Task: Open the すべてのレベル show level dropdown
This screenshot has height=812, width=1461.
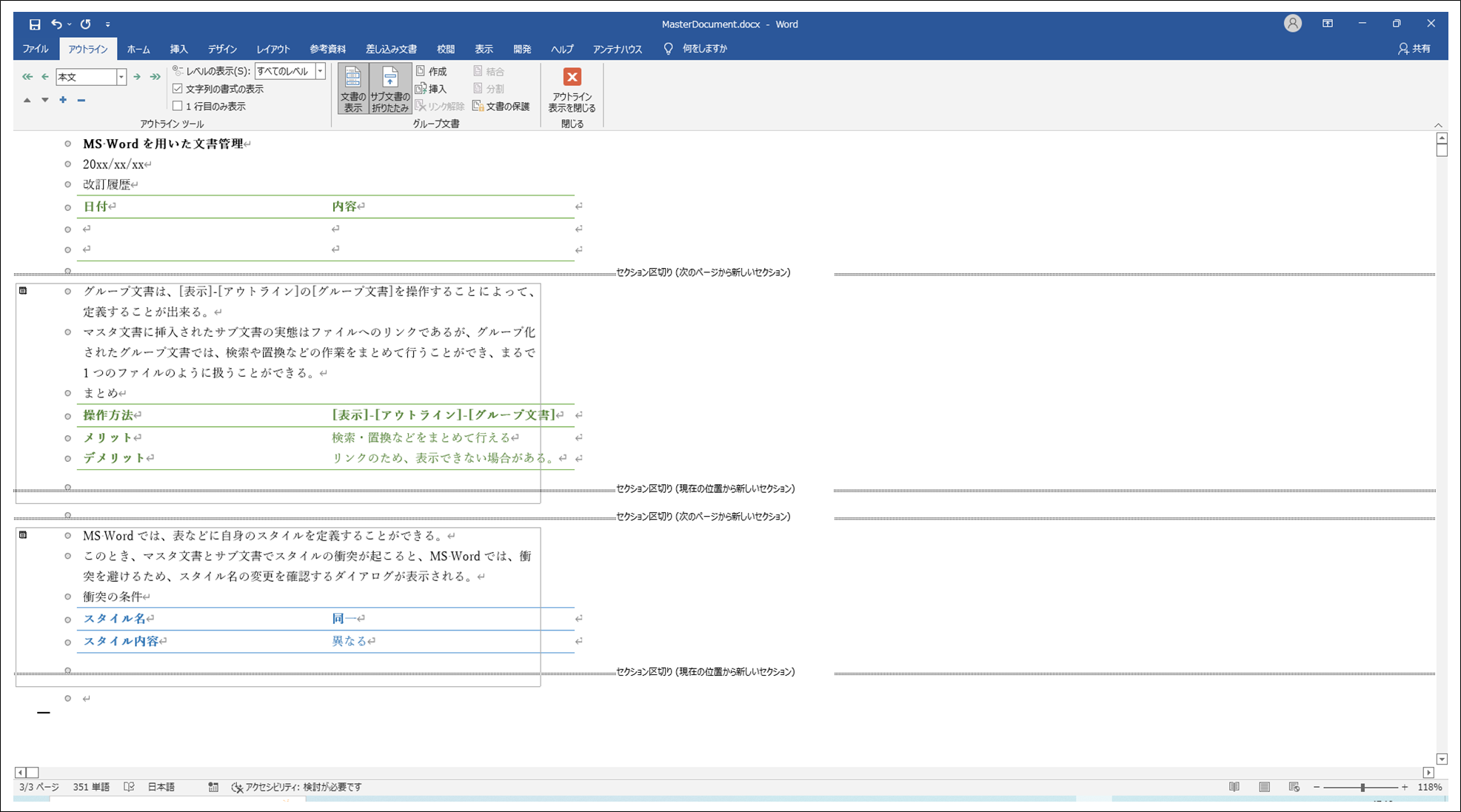Action: (x=321, y=71)
